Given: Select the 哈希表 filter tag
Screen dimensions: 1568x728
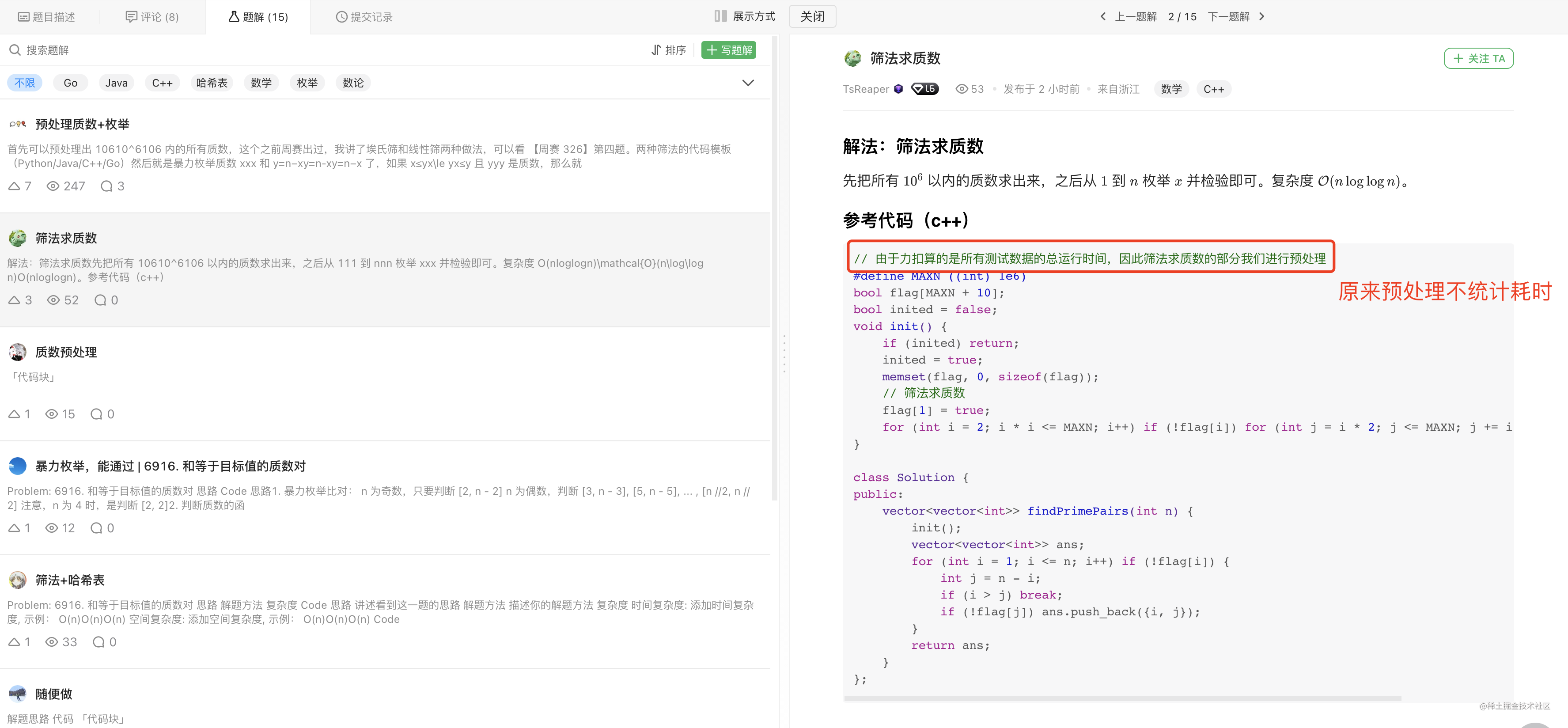Looking at the screenshot, I should [x=212, y=83].
